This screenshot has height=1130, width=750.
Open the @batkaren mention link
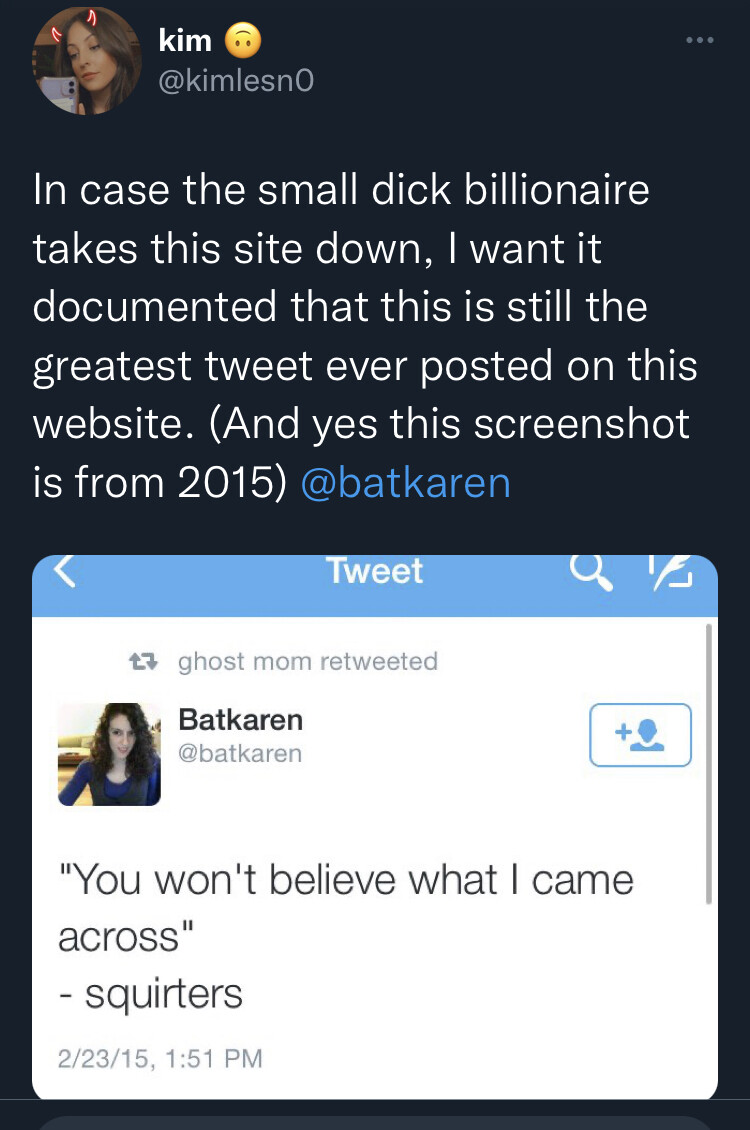tap(406, 483)
